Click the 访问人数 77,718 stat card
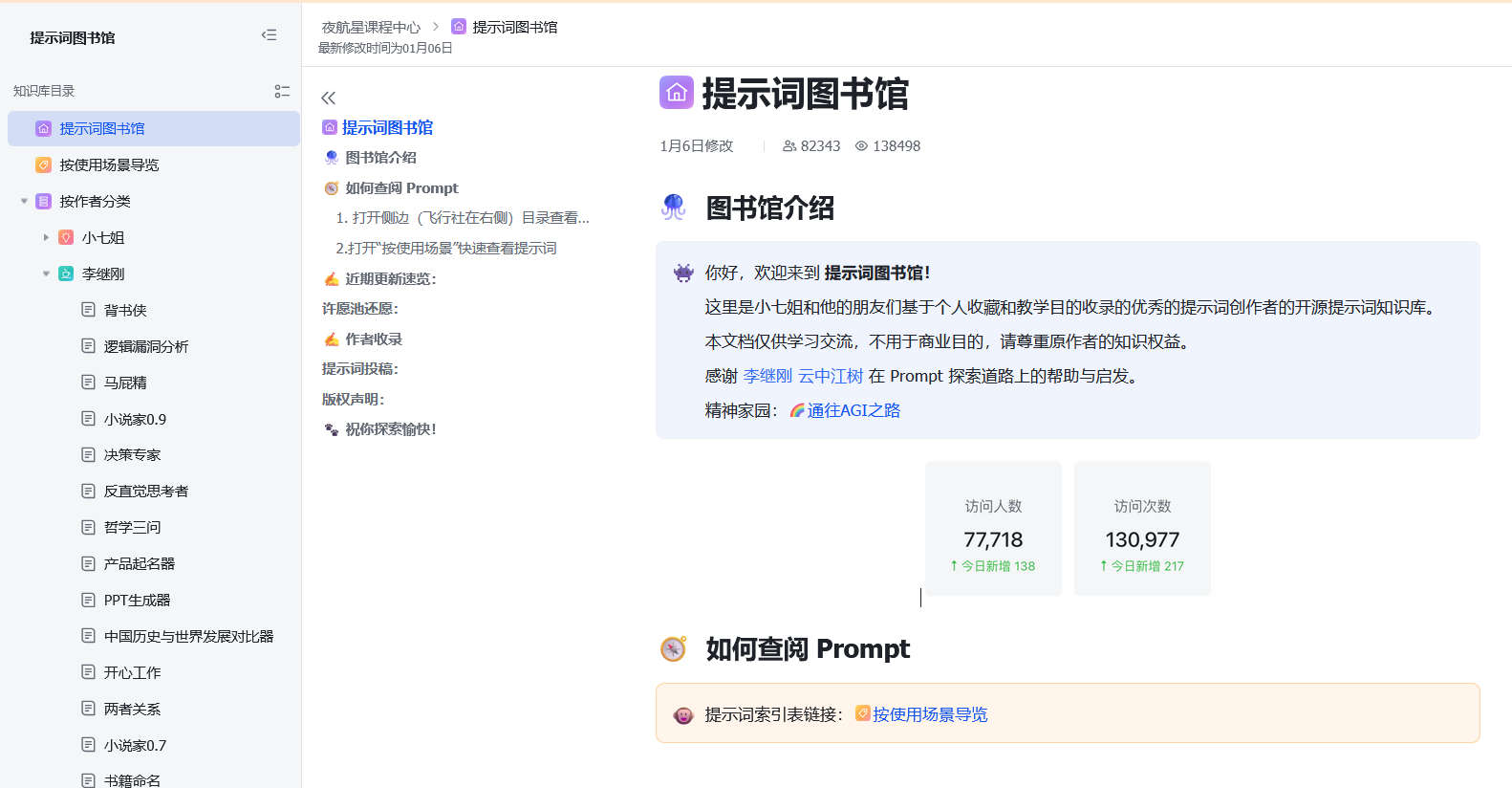The width and height of the screenshot is (1512, 788). click(993, 529)
